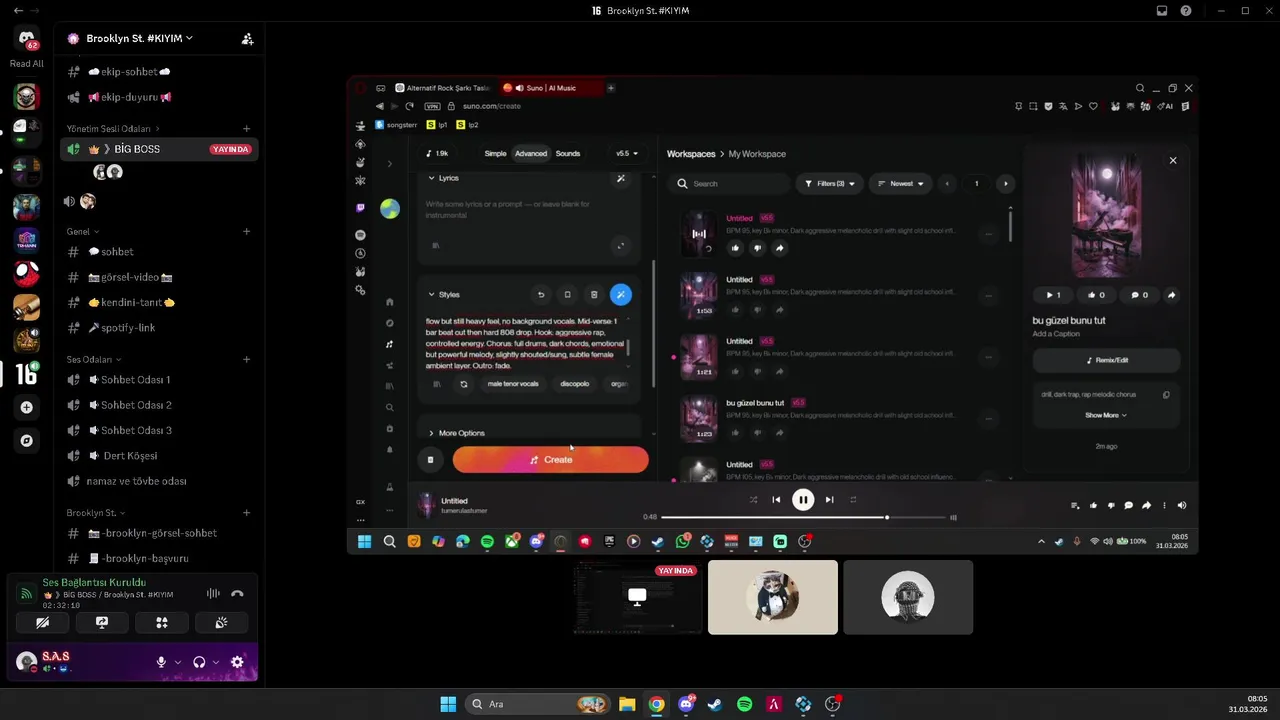Screen dimensions: 1280x720
Task: Add male tenor vocals style tag
Action: 513,384
